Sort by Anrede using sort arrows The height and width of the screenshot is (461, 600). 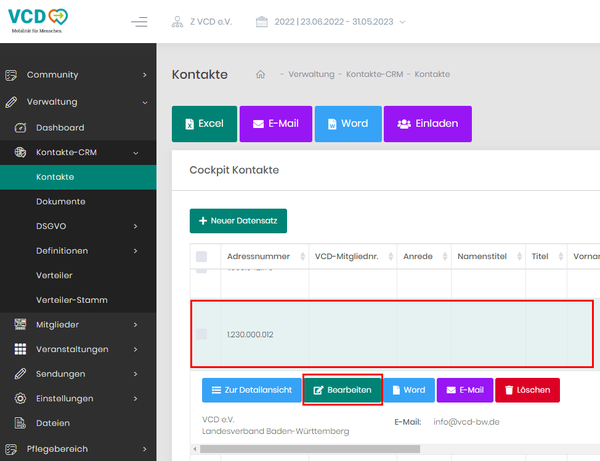point(445,256)
